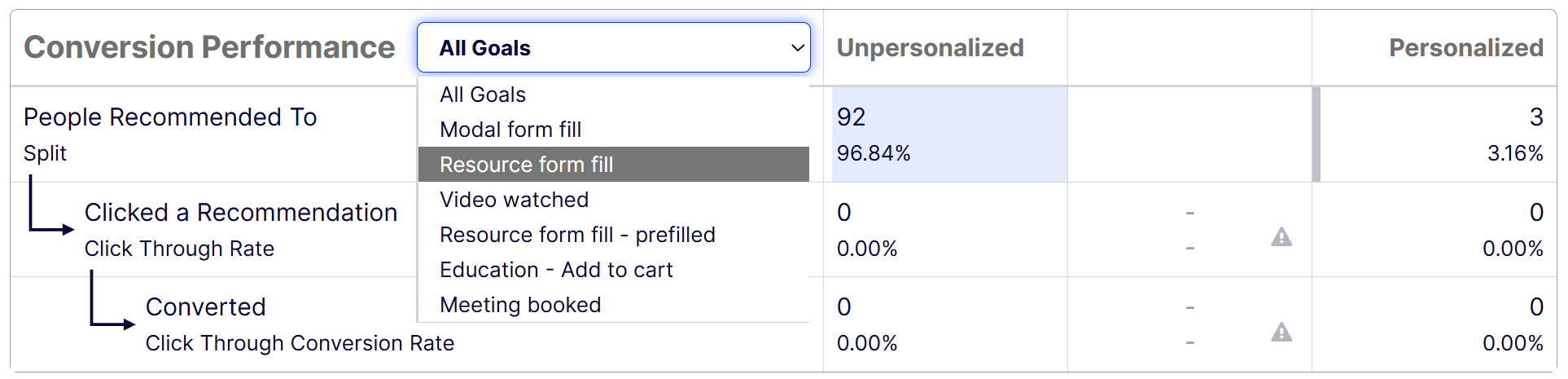The height and width of the screenshot is (379, 1568).
Task: Click warning icon in Converted row
Action: tap(1281, 333)
